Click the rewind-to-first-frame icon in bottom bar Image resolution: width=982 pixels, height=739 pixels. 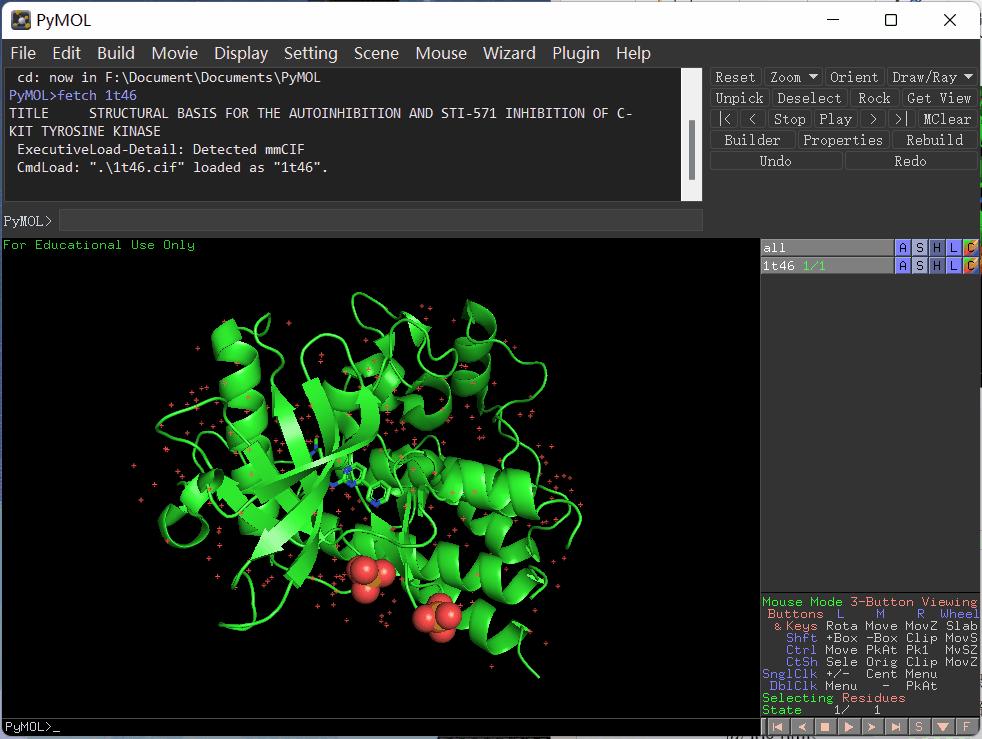tap(777, 727)
